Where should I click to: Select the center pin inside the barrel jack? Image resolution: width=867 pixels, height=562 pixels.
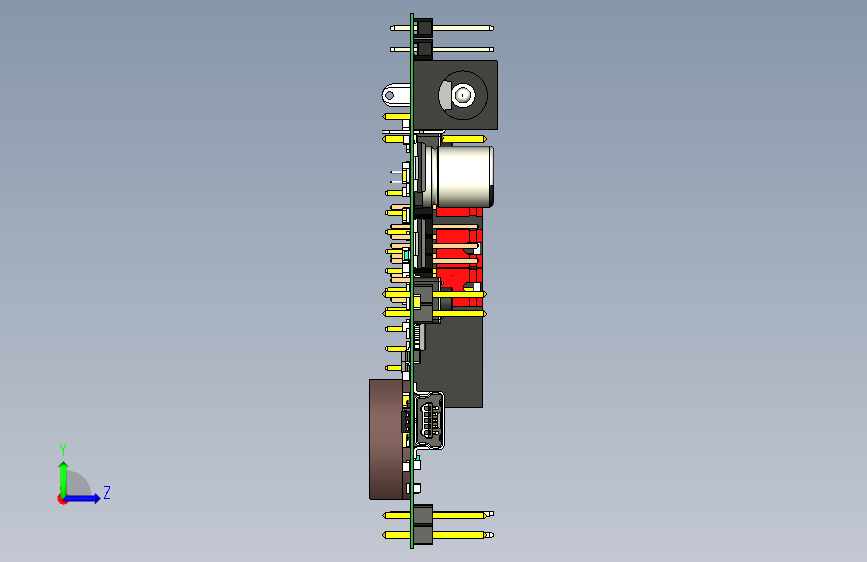pos(463,95)
